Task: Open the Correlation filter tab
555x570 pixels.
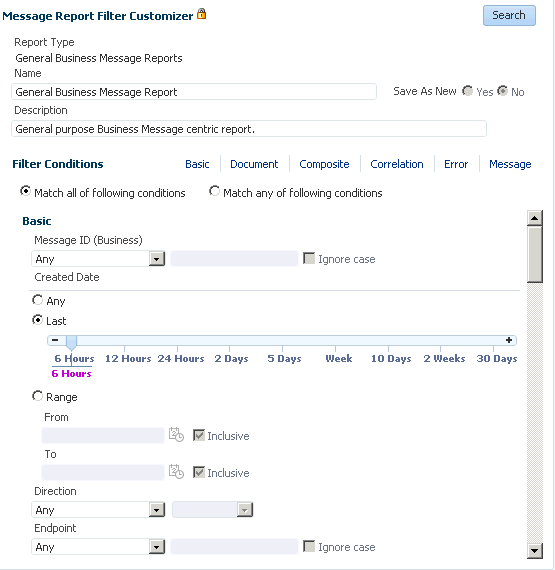Action: [397, 164]
